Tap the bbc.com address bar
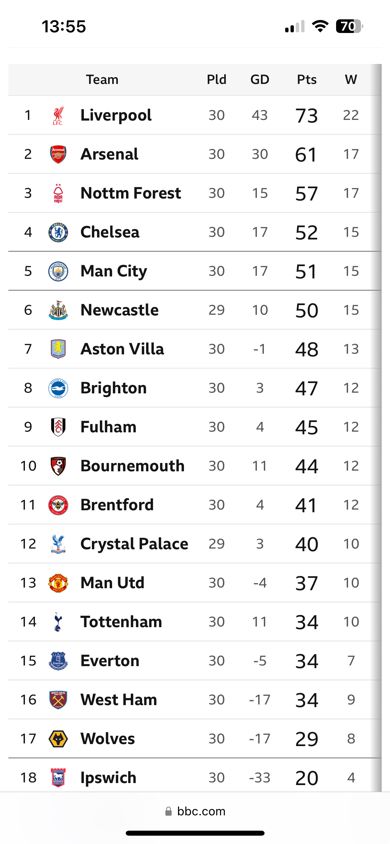 [x=195, y=811]
